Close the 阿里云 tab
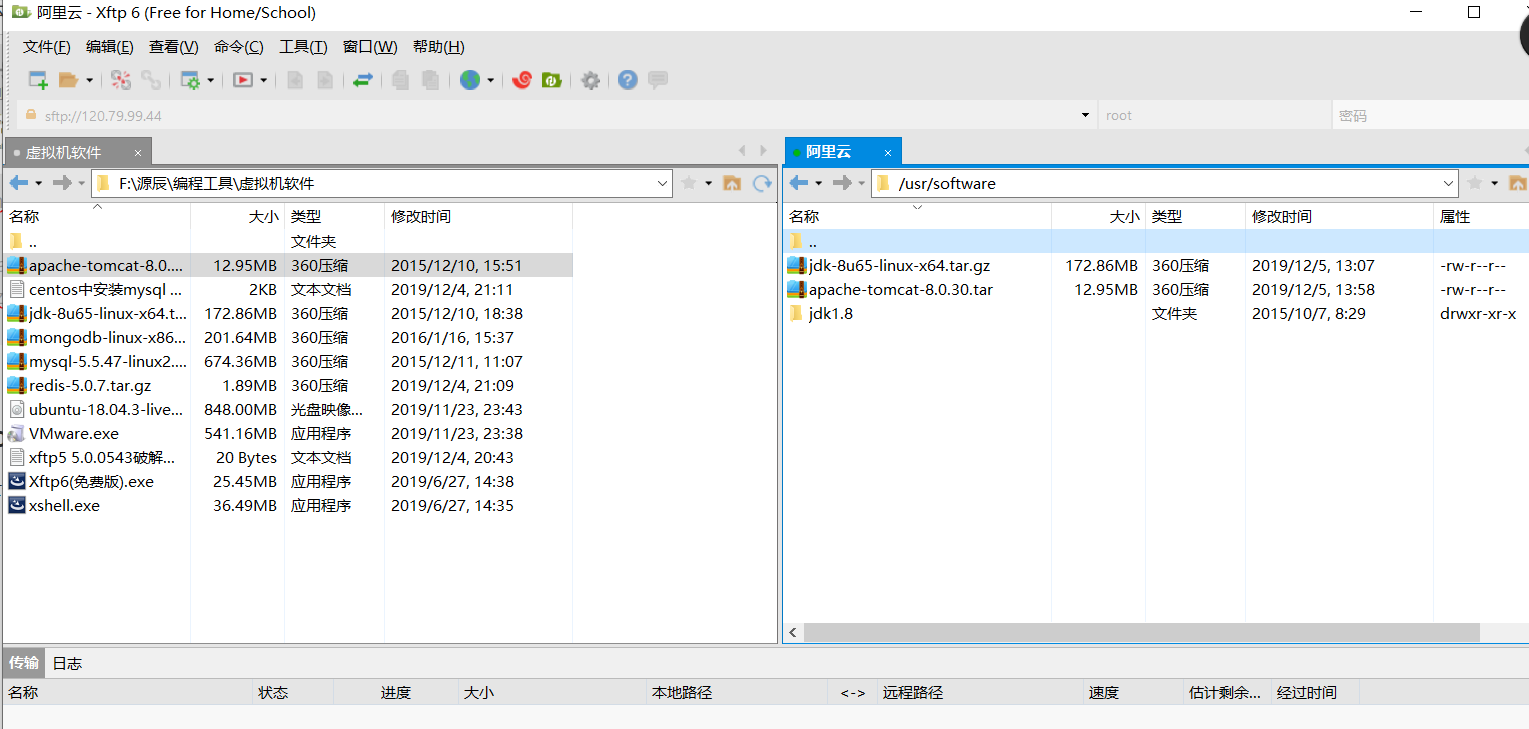 pos(888,152)
